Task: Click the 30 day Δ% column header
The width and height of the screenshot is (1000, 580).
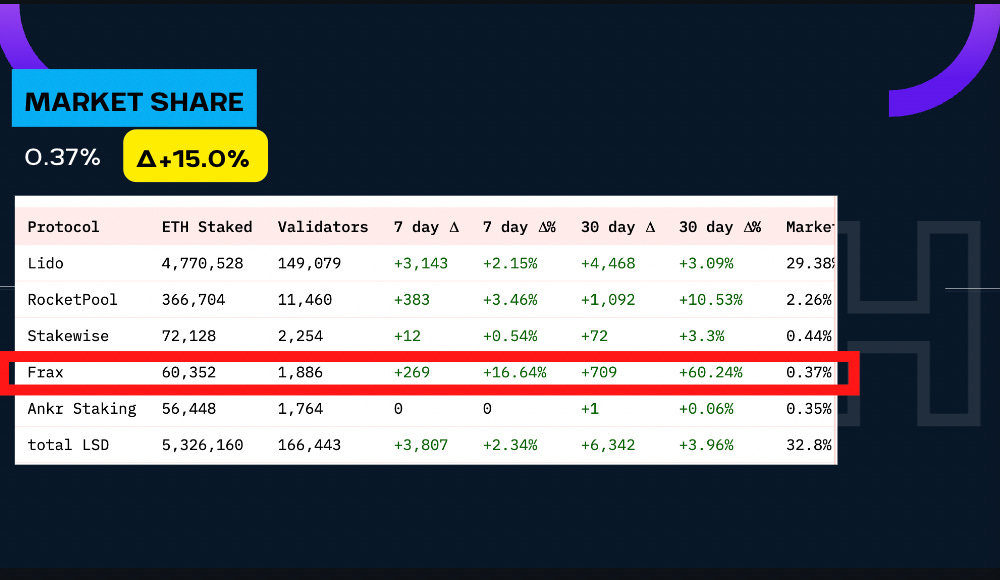Action: (720, 227)
